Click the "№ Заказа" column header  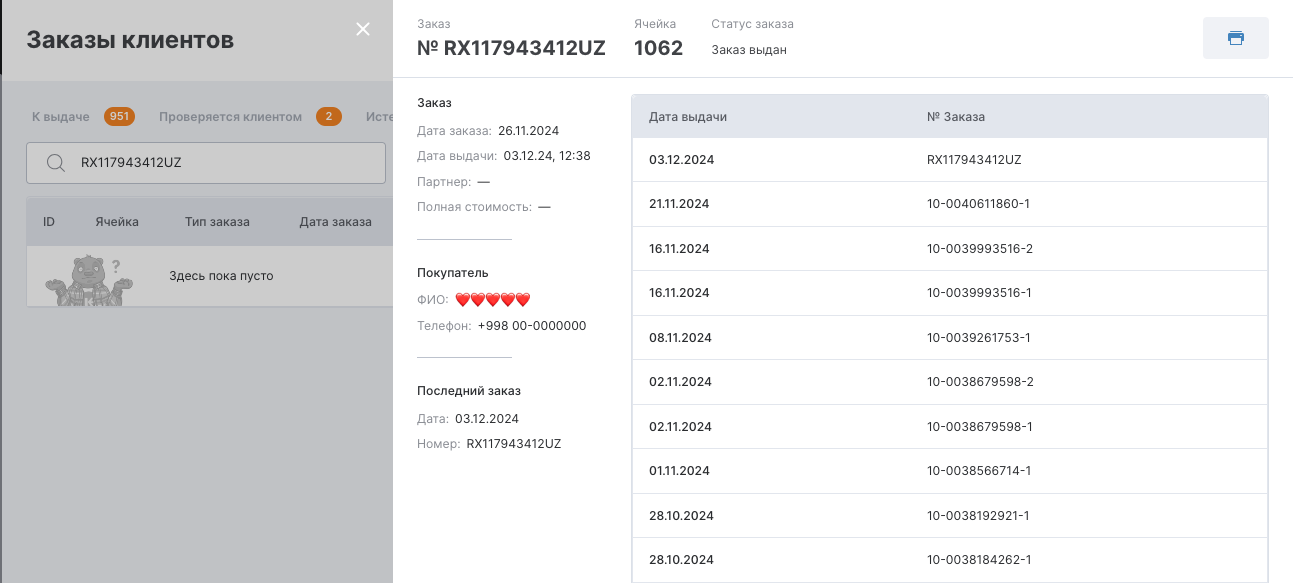click(955, 117)
